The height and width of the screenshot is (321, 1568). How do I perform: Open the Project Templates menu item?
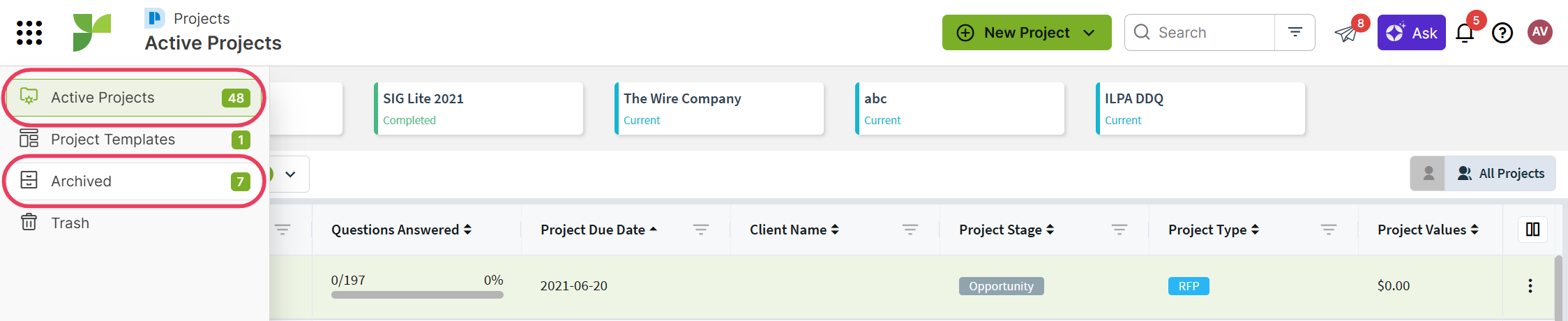[x=135, y=140]
